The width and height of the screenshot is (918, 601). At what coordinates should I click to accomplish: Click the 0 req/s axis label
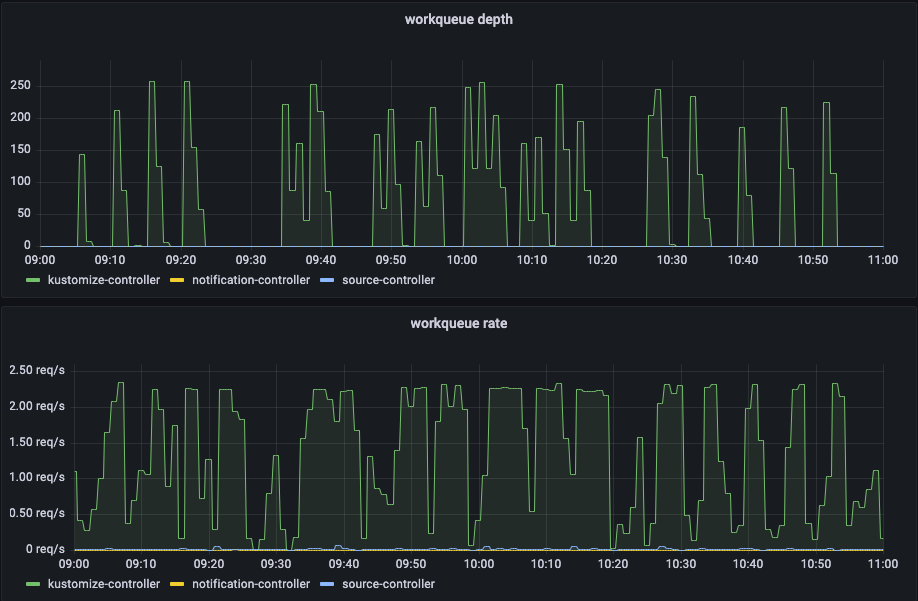(x=45, y=549)
